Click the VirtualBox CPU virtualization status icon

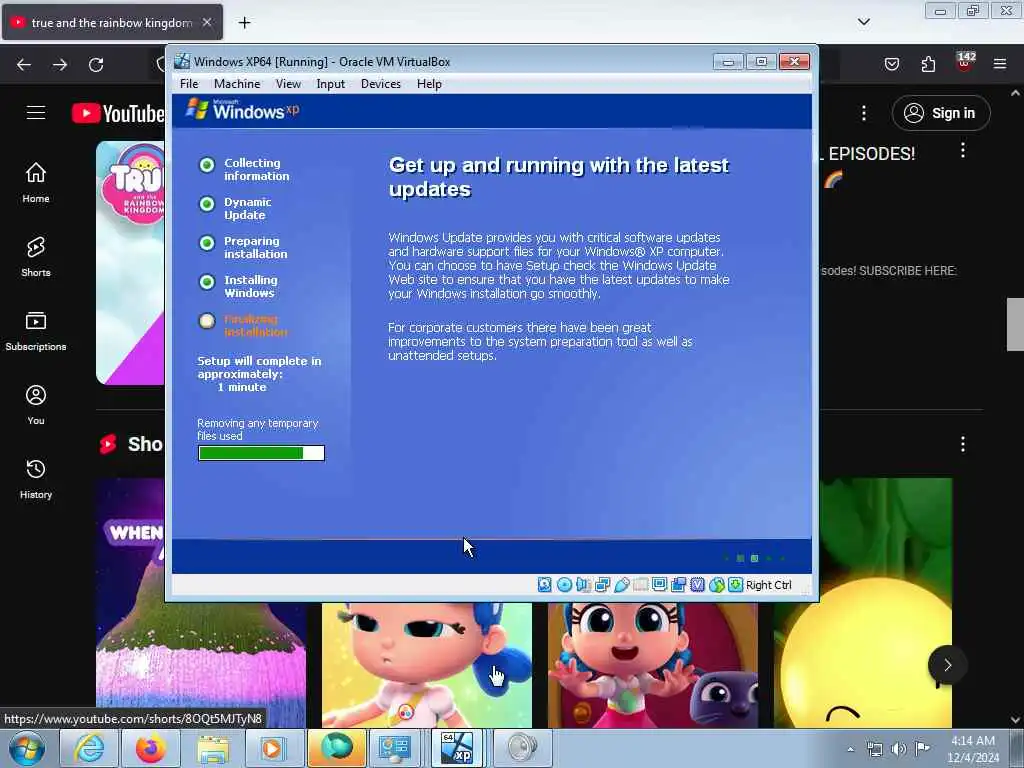click(697, 584)
